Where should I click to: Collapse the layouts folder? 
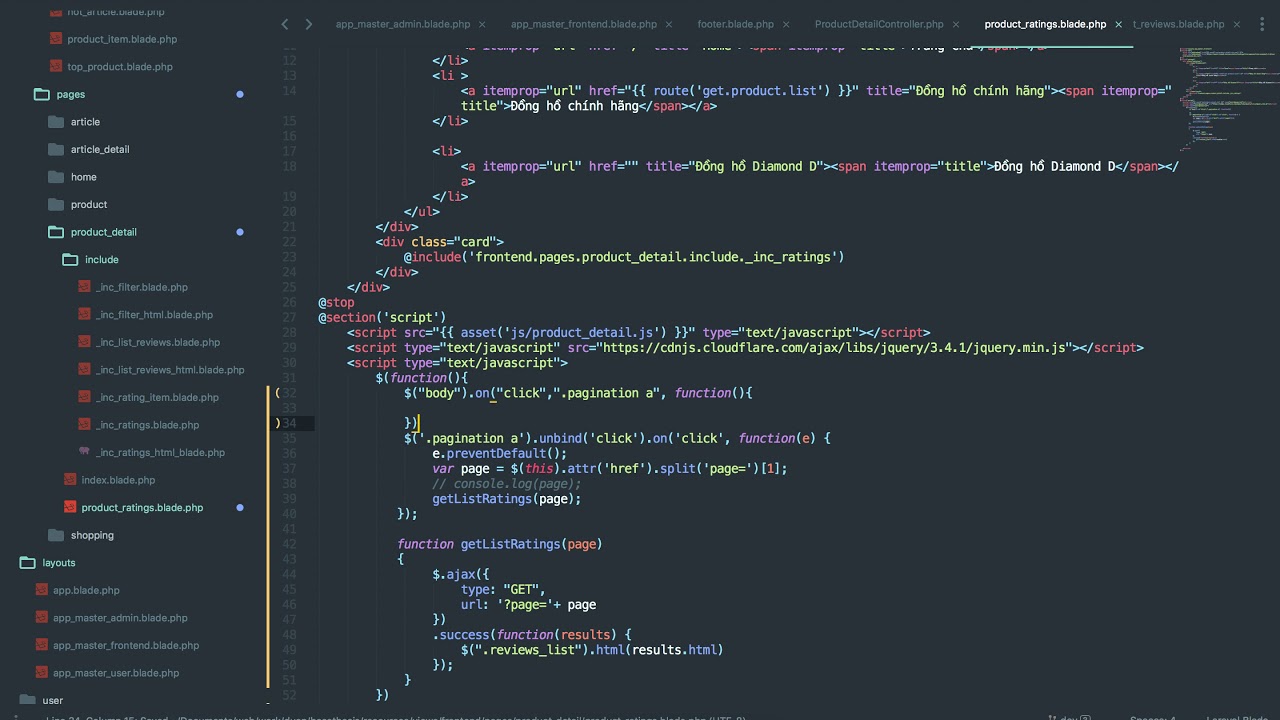[x=28, y=563]
